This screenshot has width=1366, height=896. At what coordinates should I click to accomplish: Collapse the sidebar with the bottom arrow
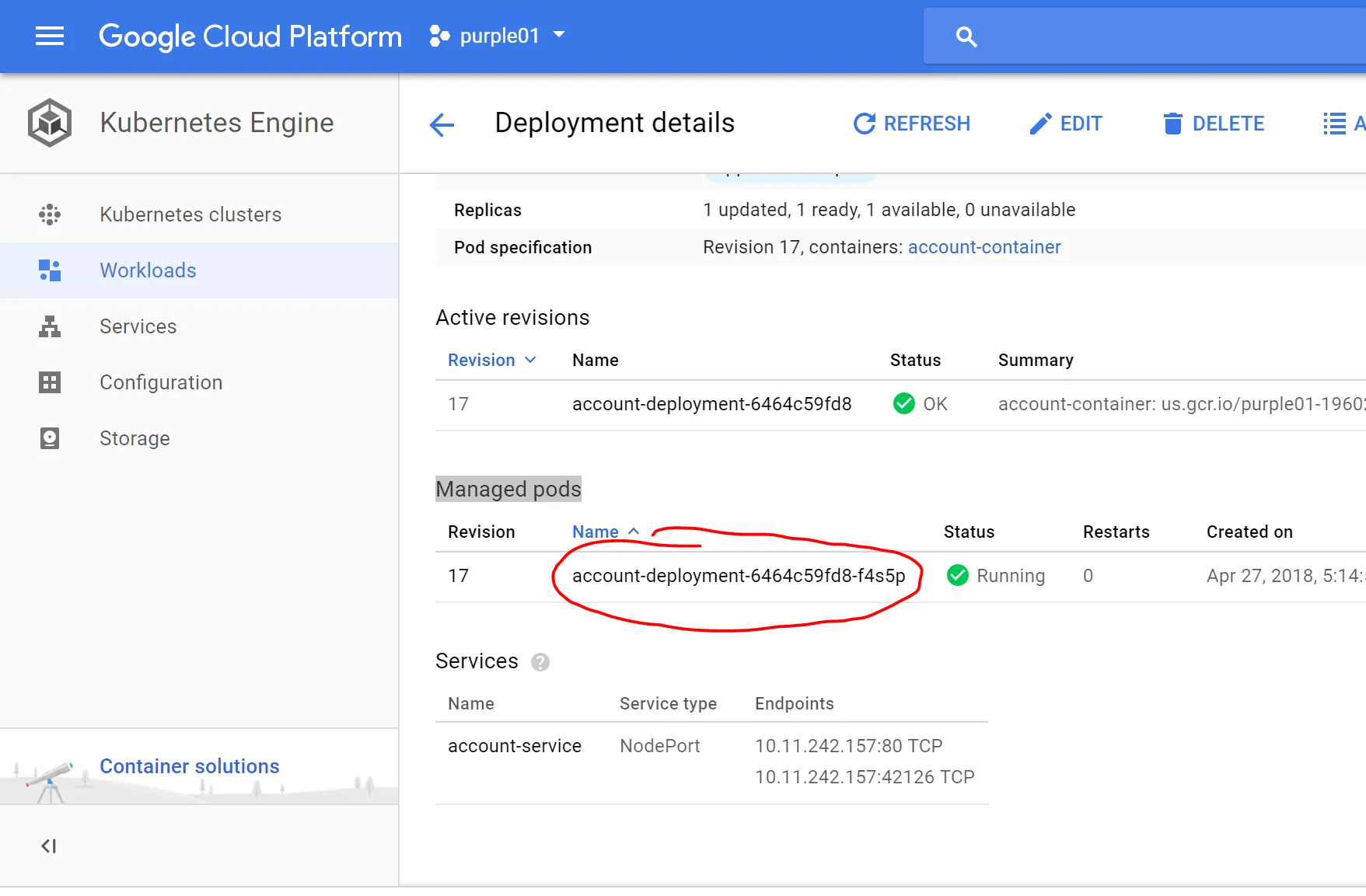48,845
